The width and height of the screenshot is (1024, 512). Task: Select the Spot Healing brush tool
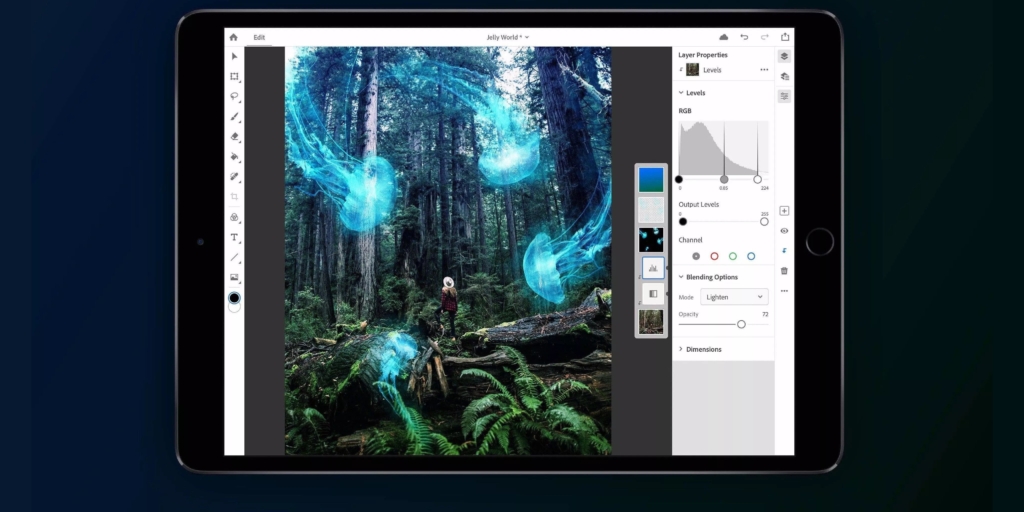click(x=234, y=176)
